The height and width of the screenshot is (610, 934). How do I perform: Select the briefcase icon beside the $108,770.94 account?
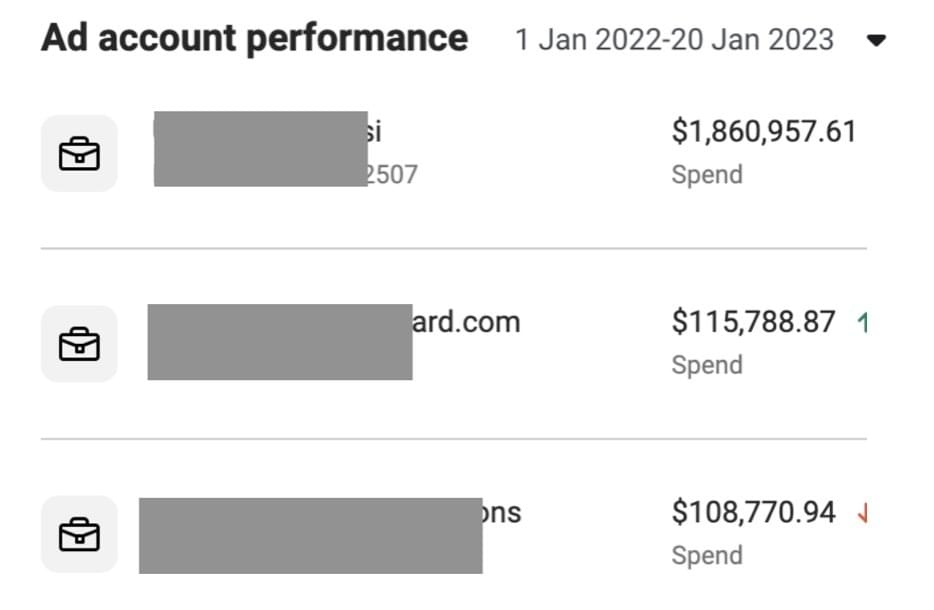click(79, 535)
